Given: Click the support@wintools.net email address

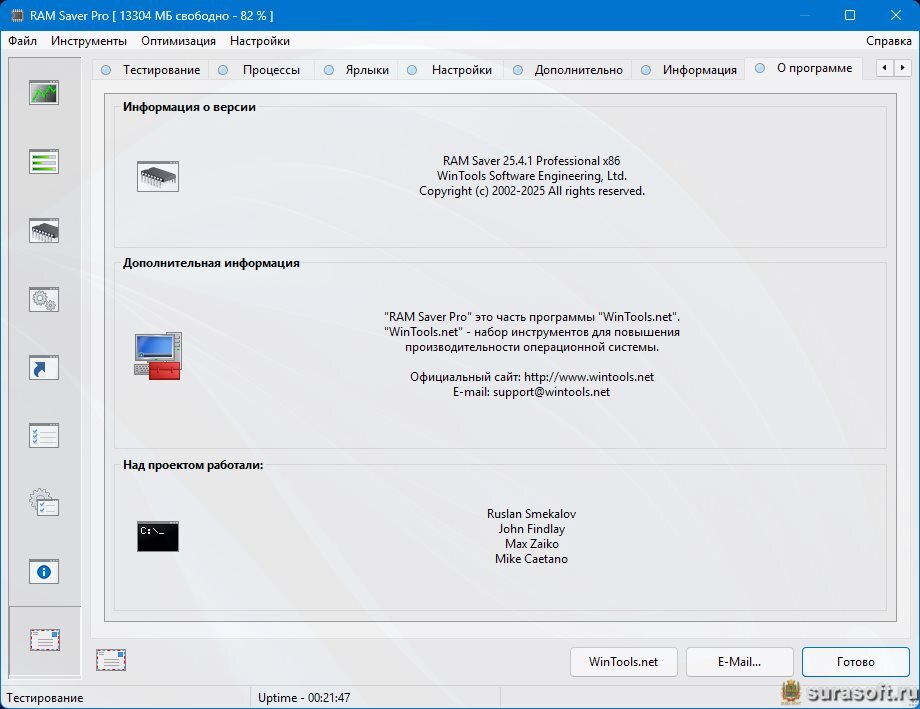Looking at the screenshot, I should (551, 392).
